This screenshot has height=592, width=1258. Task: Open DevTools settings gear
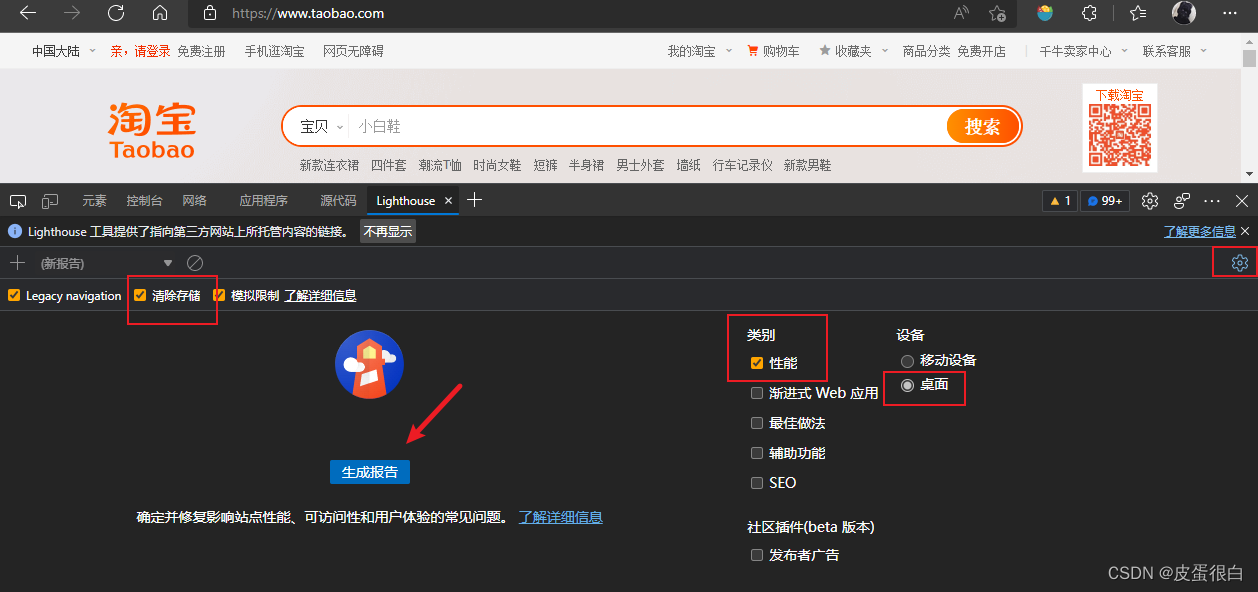[x=1149, y=200]
